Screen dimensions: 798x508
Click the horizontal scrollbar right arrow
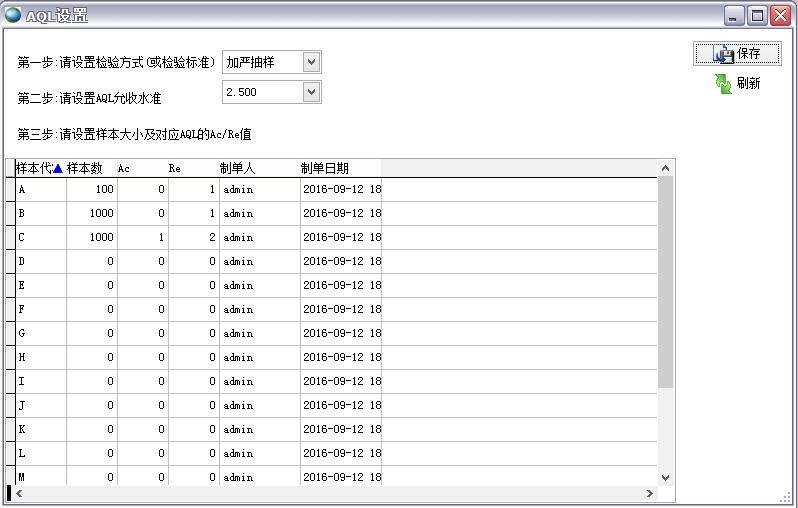(x=650, y=493)
